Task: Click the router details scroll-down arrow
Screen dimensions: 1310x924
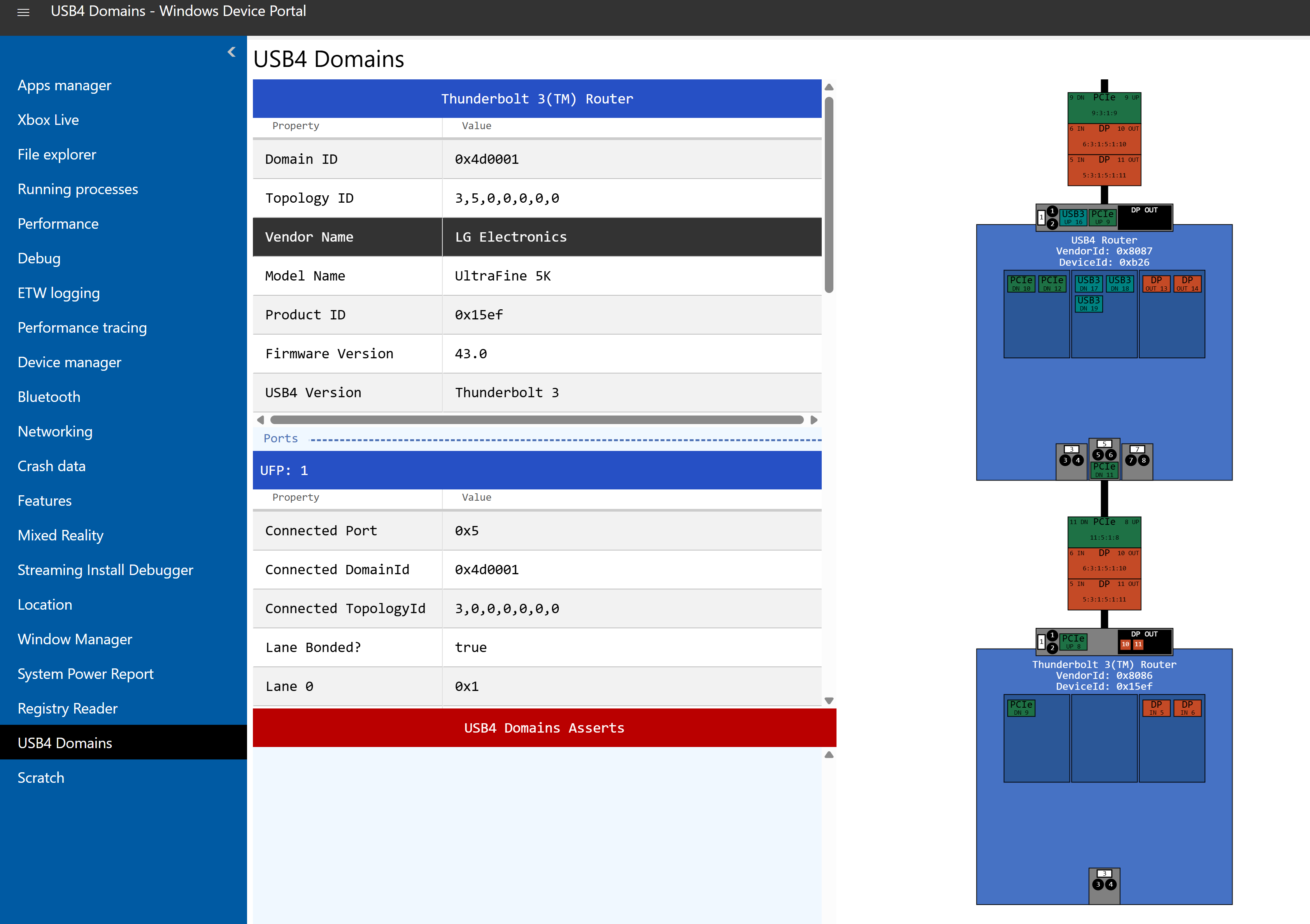Action: (x=829, y=701)
